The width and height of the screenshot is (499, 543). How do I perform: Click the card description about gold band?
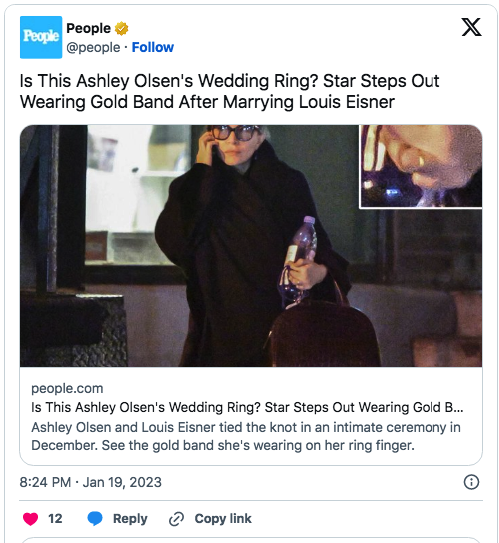[x=246, y=436]
